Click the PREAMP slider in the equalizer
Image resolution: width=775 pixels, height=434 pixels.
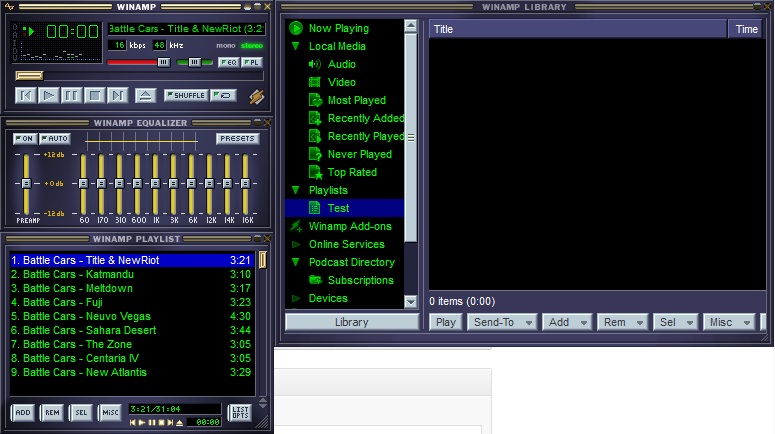coord(26,183)
